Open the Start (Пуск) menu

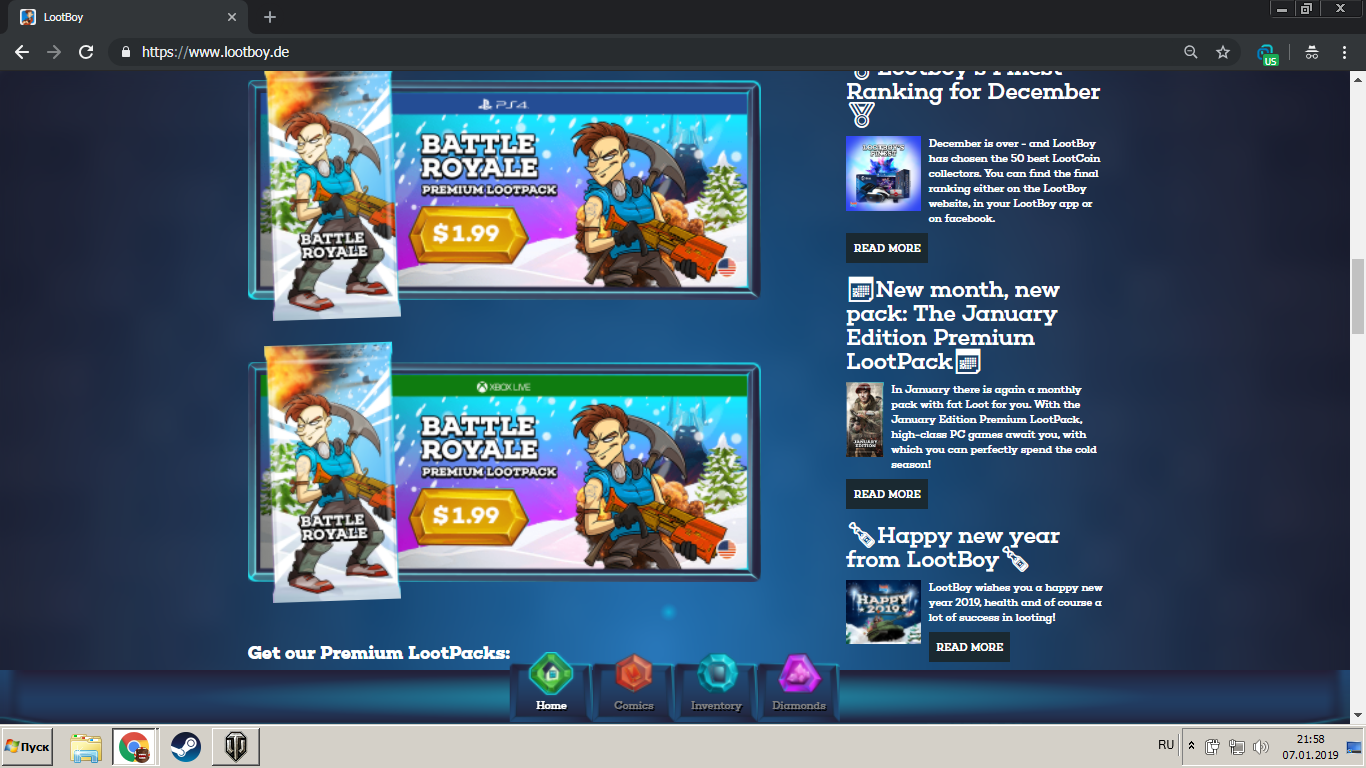[x=27, y=747]
